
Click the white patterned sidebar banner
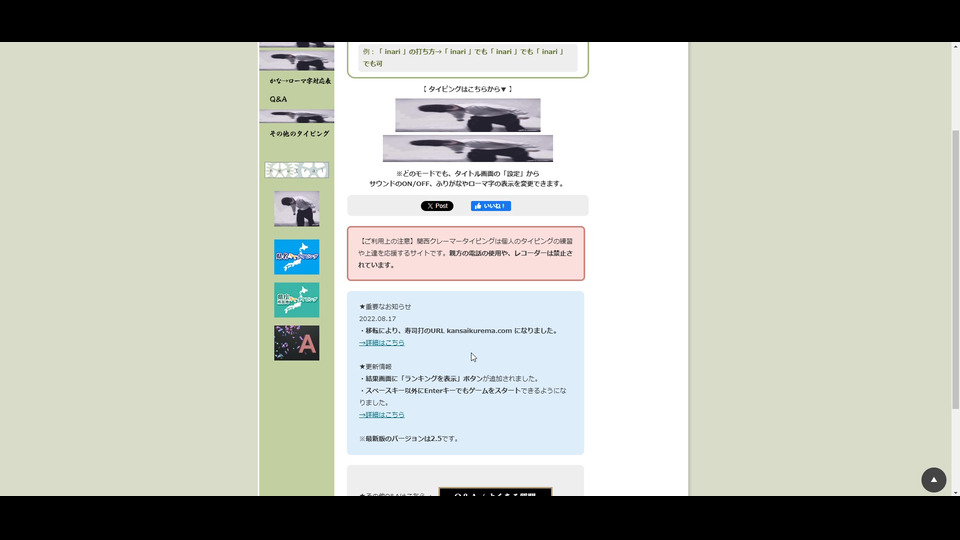[x=297, y=170]
